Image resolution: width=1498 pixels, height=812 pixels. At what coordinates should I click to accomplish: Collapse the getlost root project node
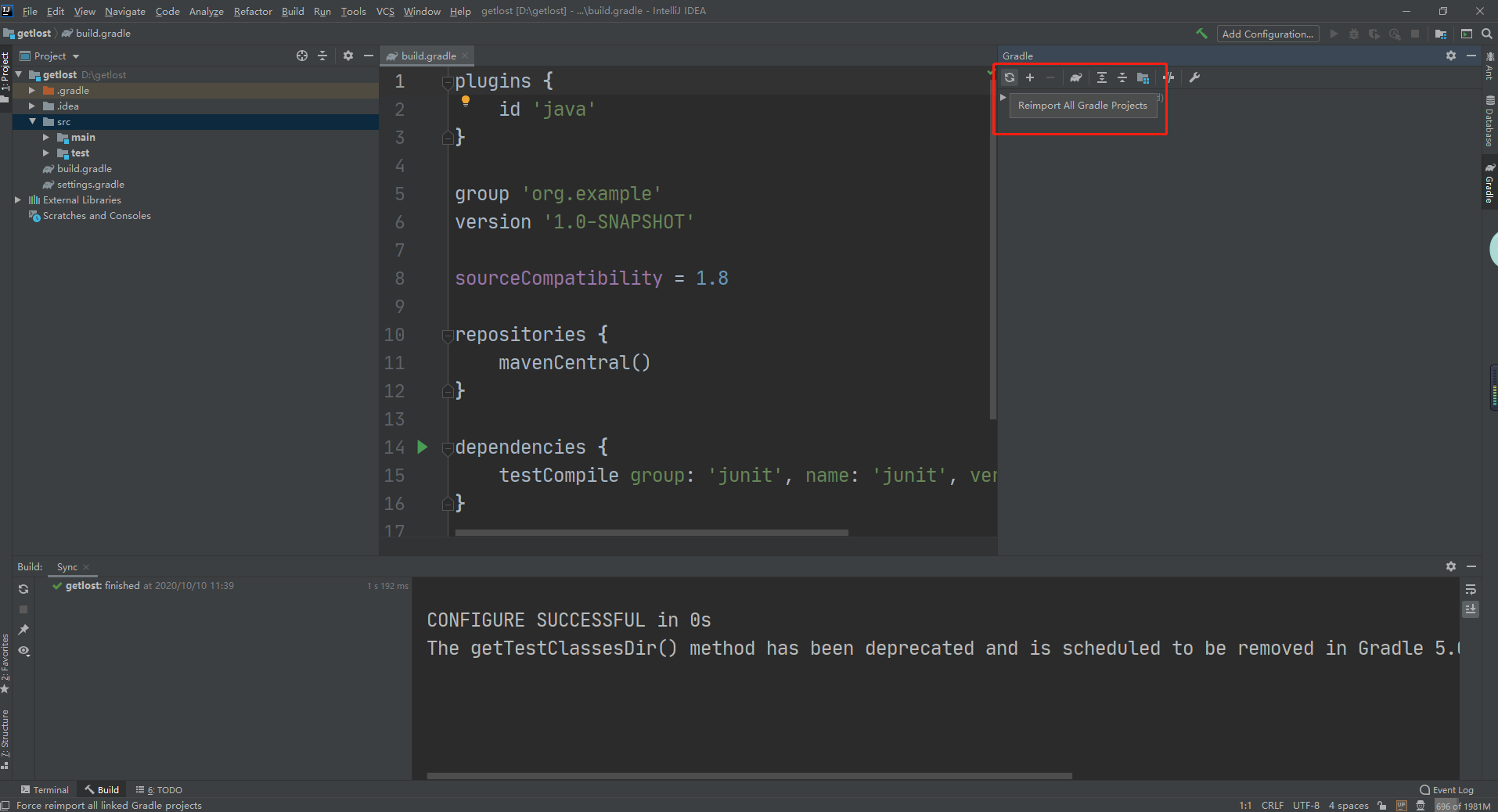click(x=19, y=74)
